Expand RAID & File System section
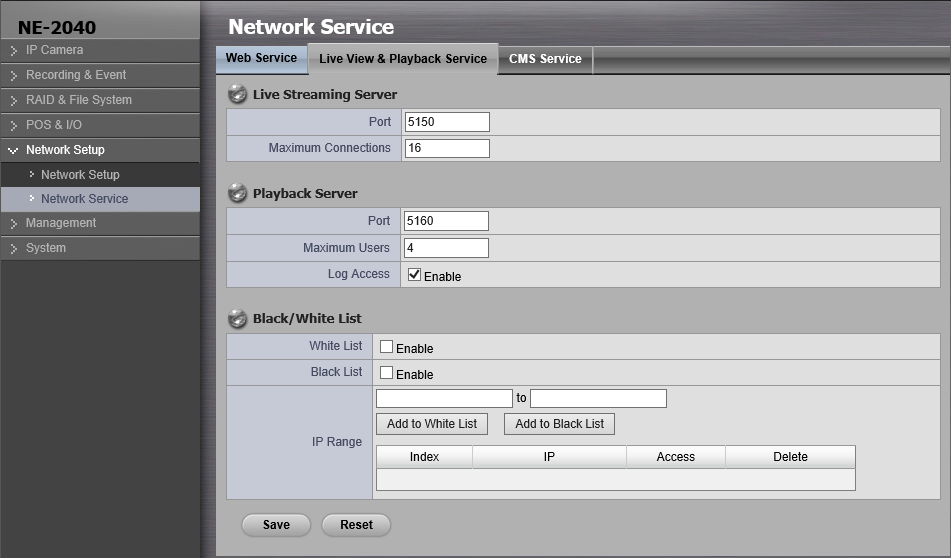951x558 pixels. coord(78,100)
